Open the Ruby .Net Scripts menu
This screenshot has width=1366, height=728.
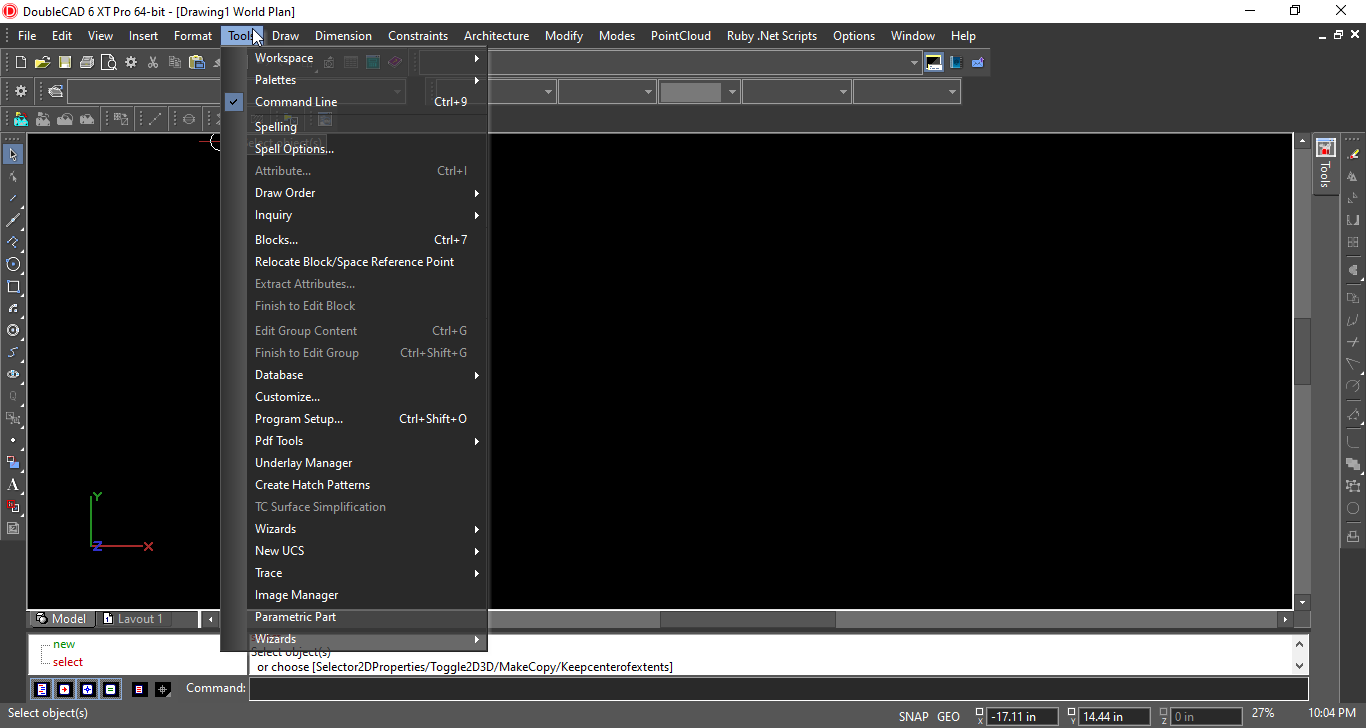772,36
